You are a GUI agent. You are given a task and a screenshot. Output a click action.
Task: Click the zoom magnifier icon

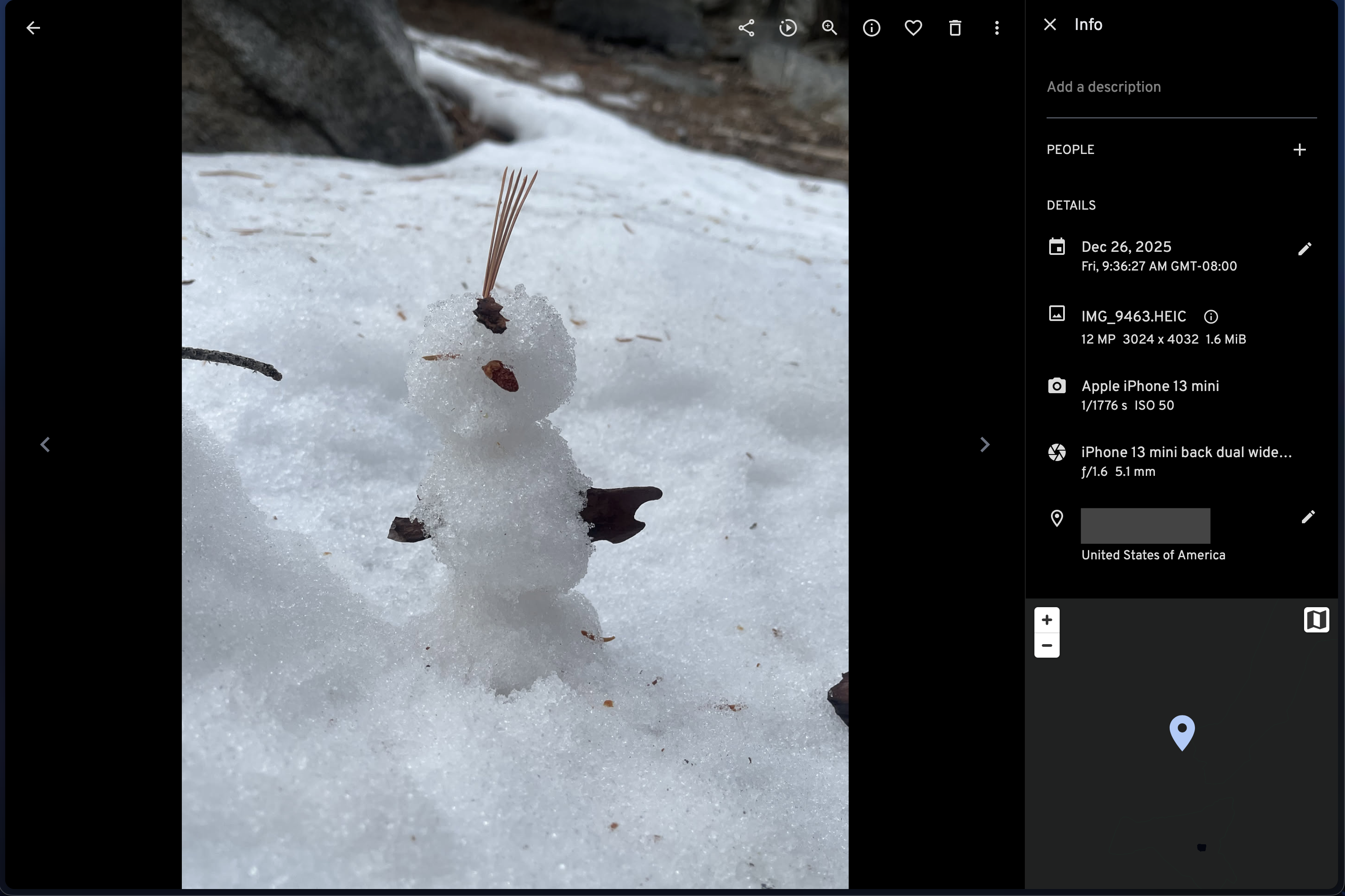coord(830,27)
